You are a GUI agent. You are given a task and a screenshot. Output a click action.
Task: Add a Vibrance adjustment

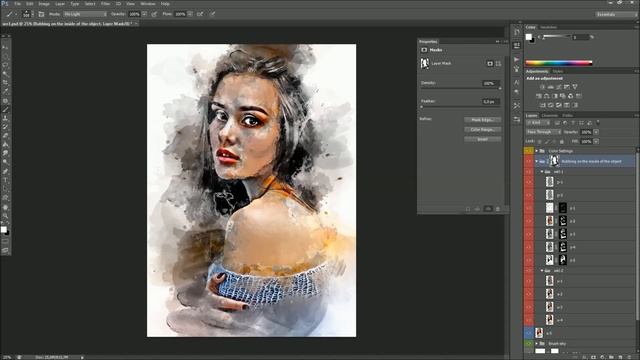[575, 87]
